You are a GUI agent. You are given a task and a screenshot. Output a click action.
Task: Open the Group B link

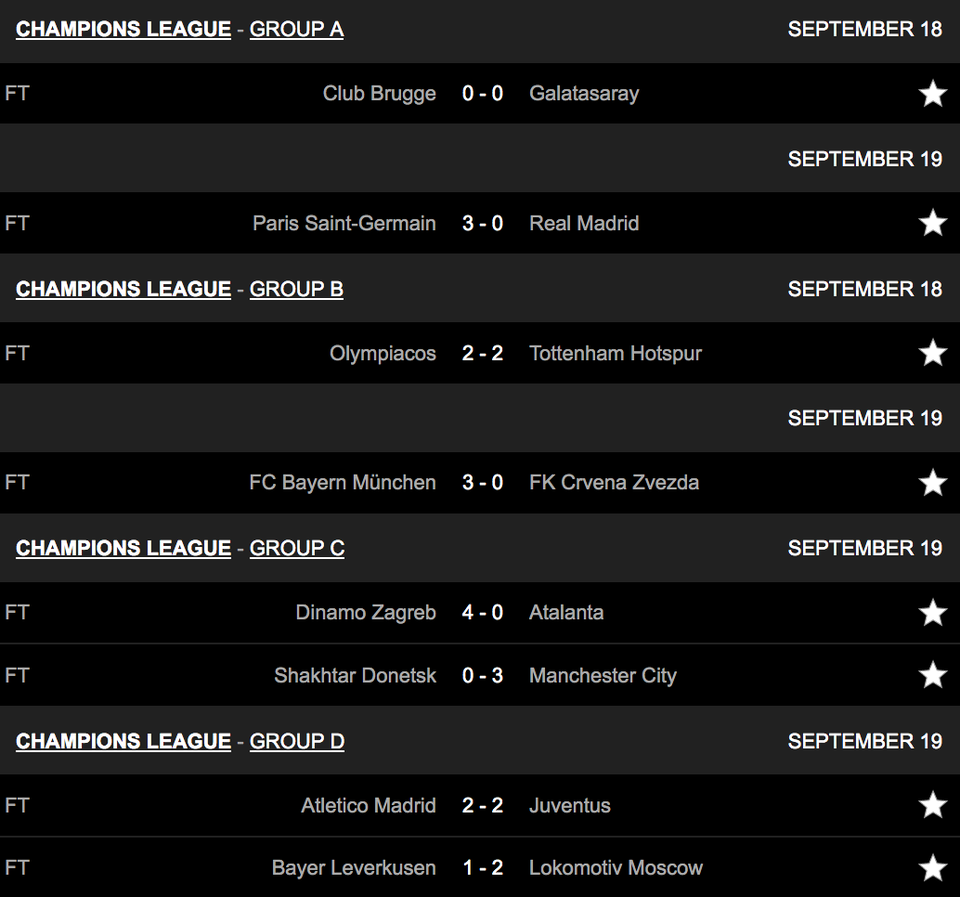point(296,289)
